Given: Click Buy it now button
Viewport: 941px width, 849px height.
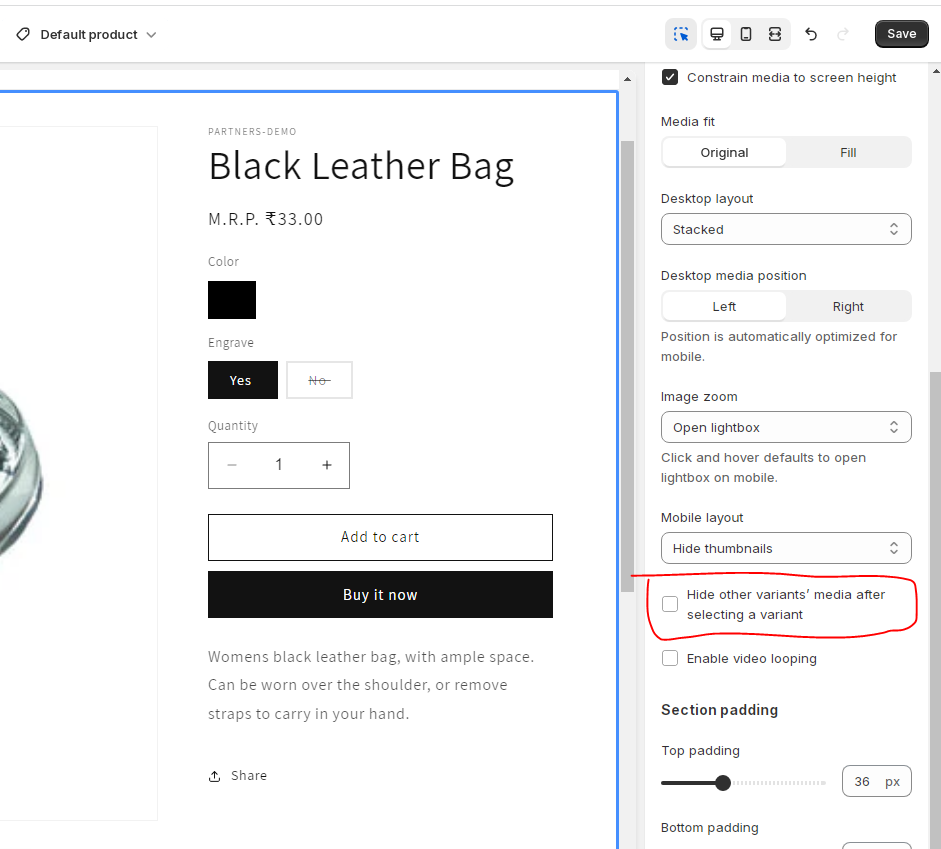Looking at the screenshot, I should pos(380,595).
